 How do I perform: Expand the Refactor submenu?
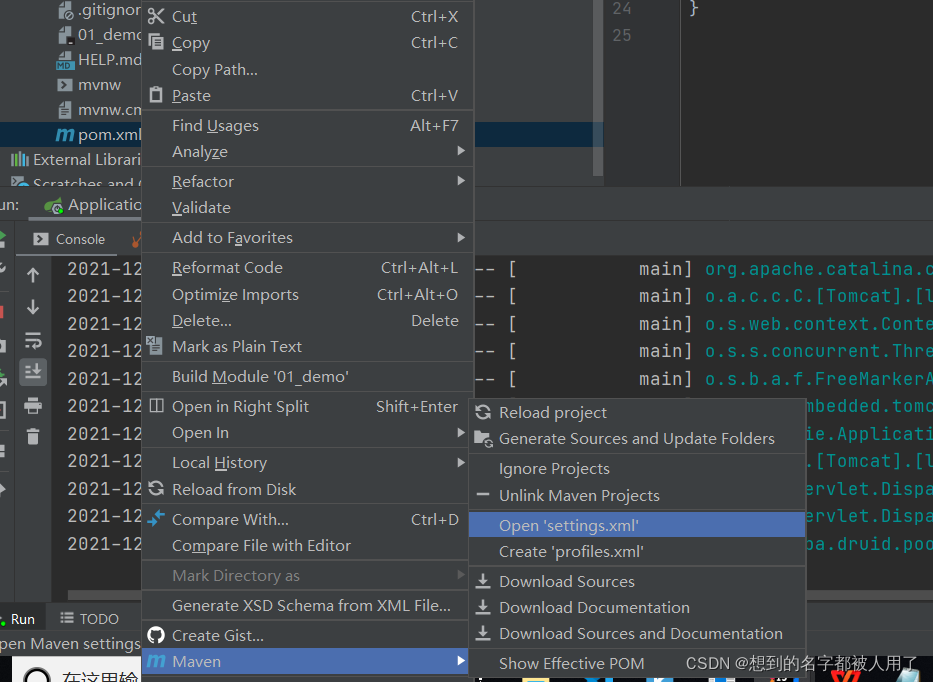[203, 181]
